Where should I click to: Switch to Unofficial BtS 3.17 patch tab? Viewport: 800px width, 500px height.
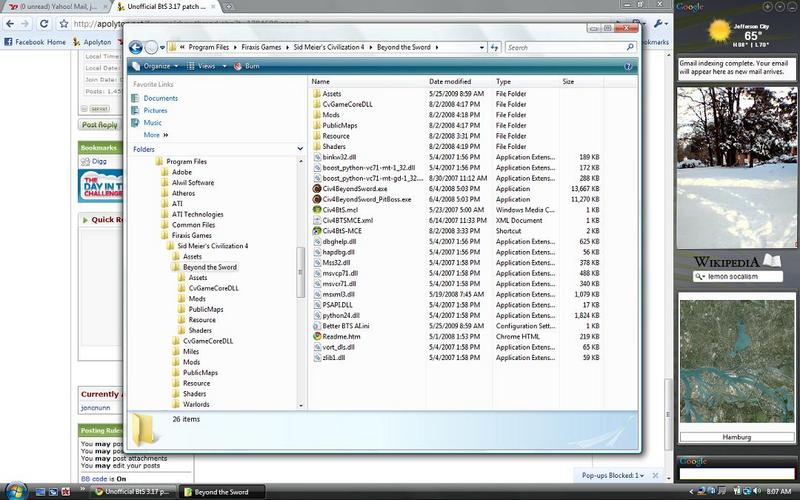pos(167,7)
